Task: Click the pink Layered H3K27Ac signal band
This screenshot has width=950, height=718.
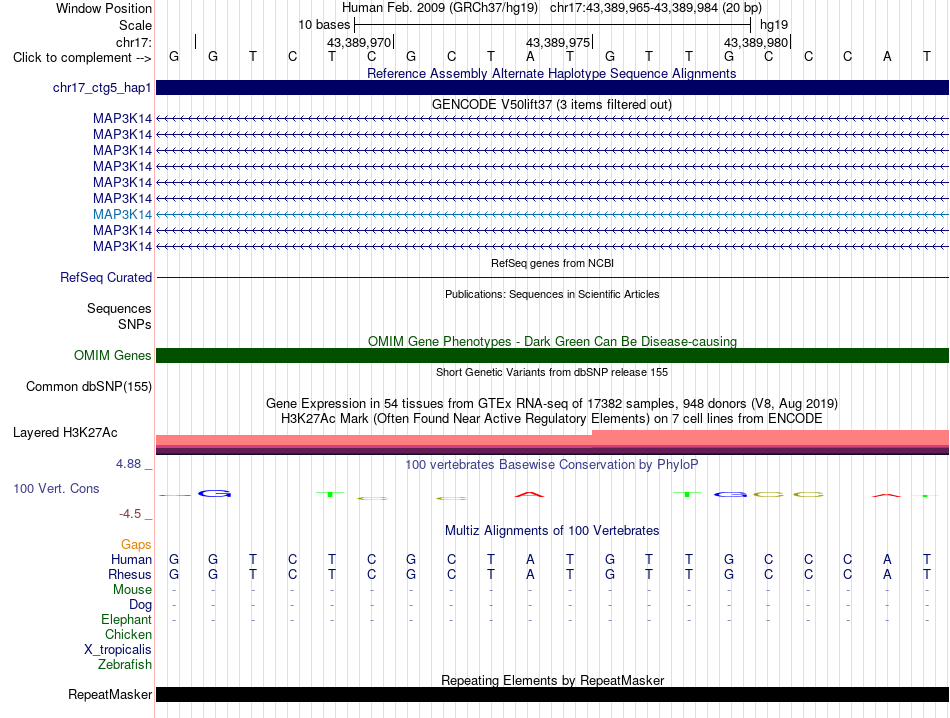Action: pyautogui.click(x=552, y=440)
